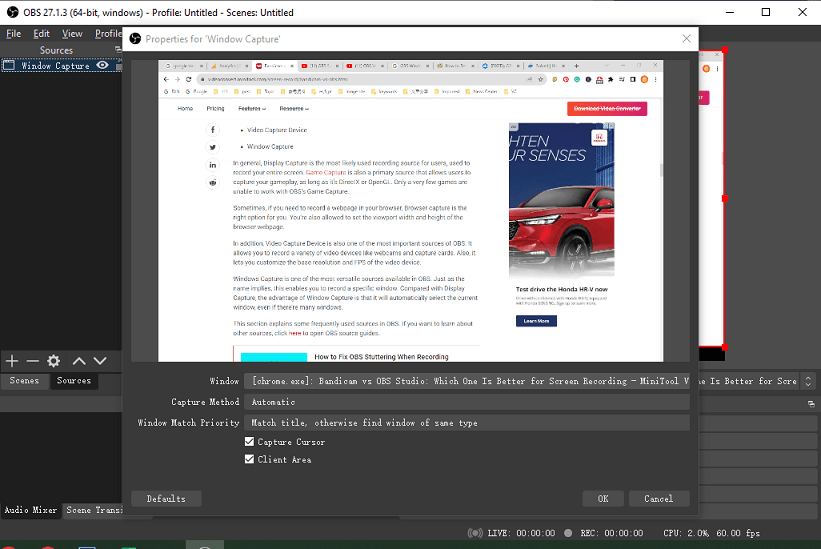The height and width of the screenshot is (549, 821).
Task: Click the browser address bar in the preview
Action: [371, 80]
